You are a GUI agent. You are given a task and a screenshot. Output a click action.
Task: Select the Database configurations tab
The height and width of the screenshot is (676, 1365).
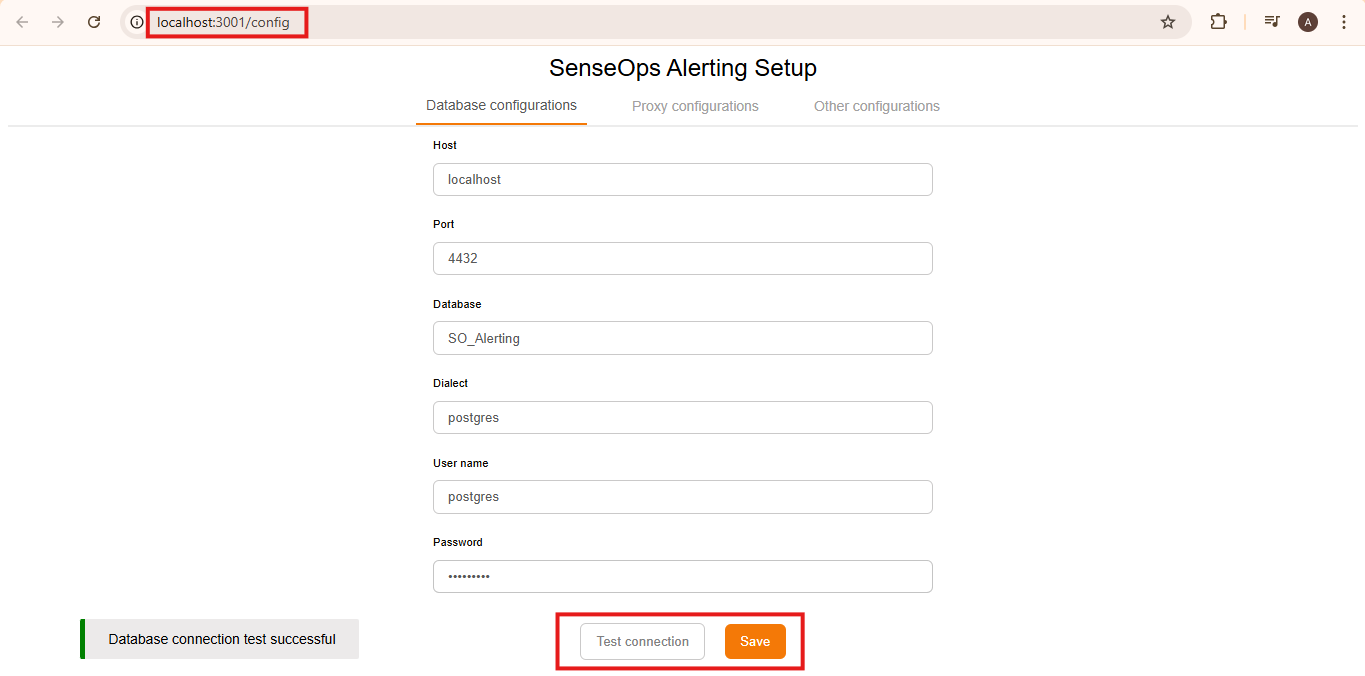pos(500,105)
